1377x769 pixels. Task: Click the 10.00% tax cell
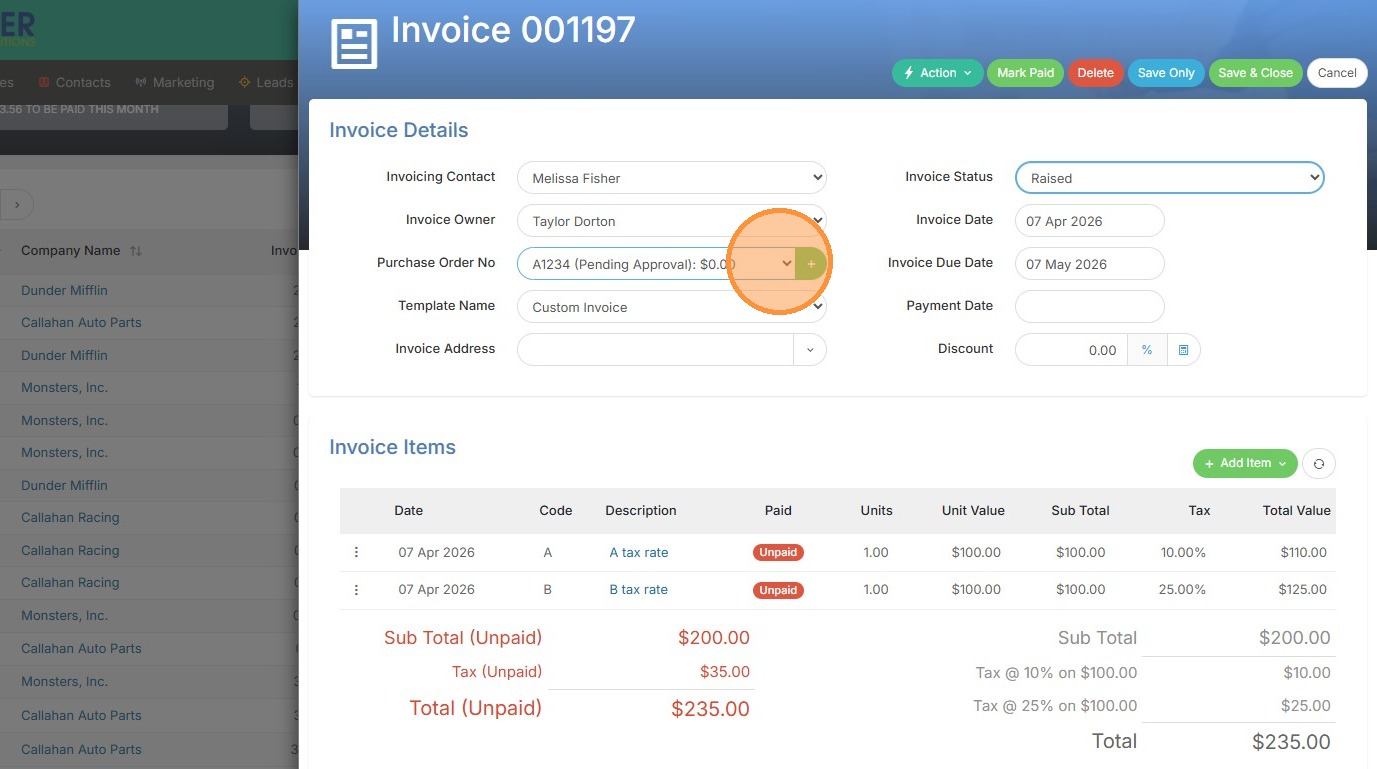(1183, 552)
